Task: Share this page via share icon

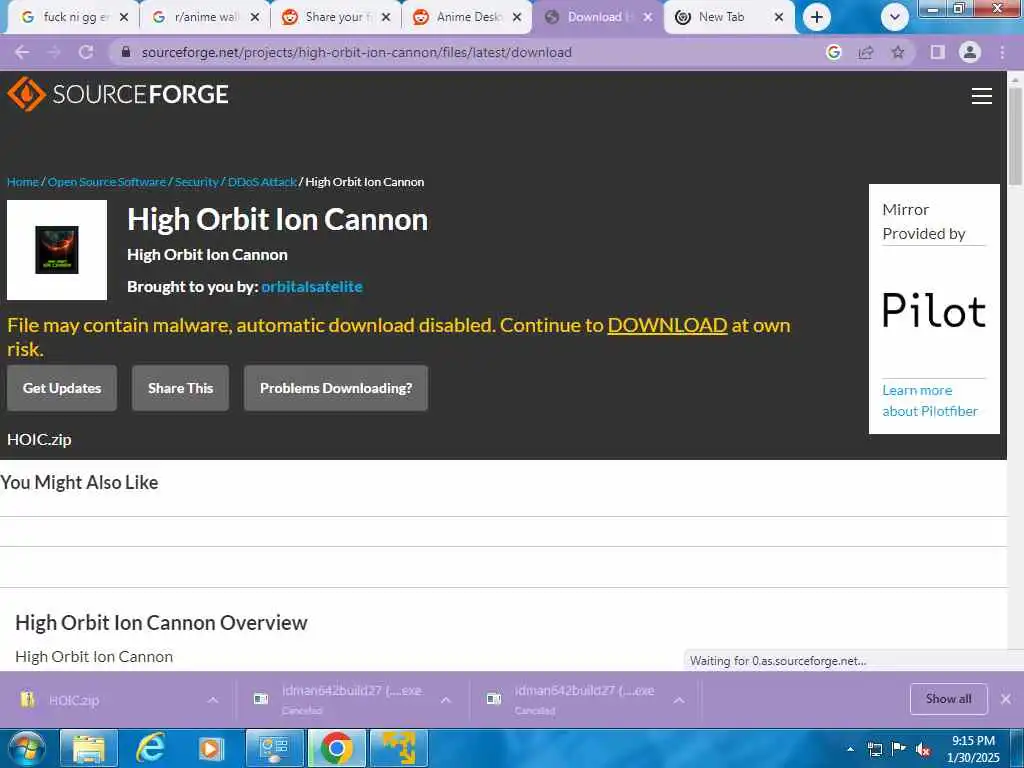Action: click(x=866, y=52)
